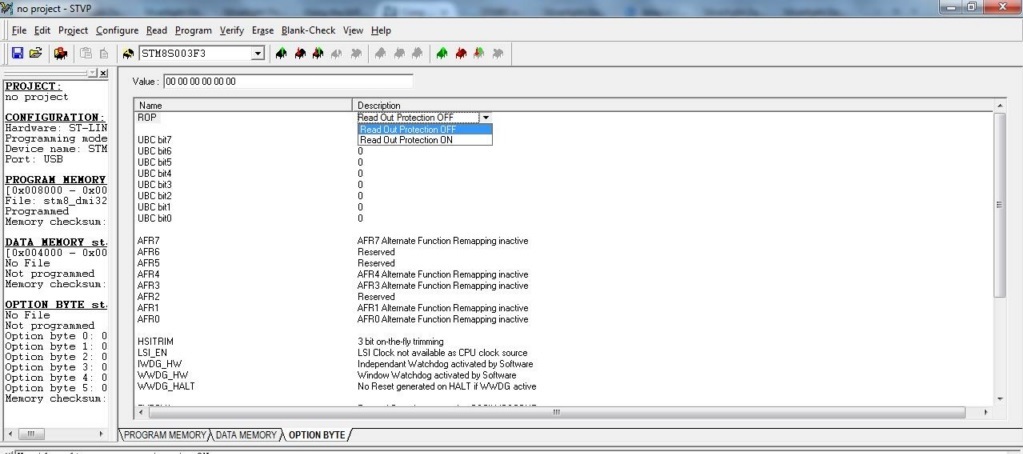Click the greyed clipboard paste icon
The width and height of the screenshot is (1023, 454).
click(85, 53)
